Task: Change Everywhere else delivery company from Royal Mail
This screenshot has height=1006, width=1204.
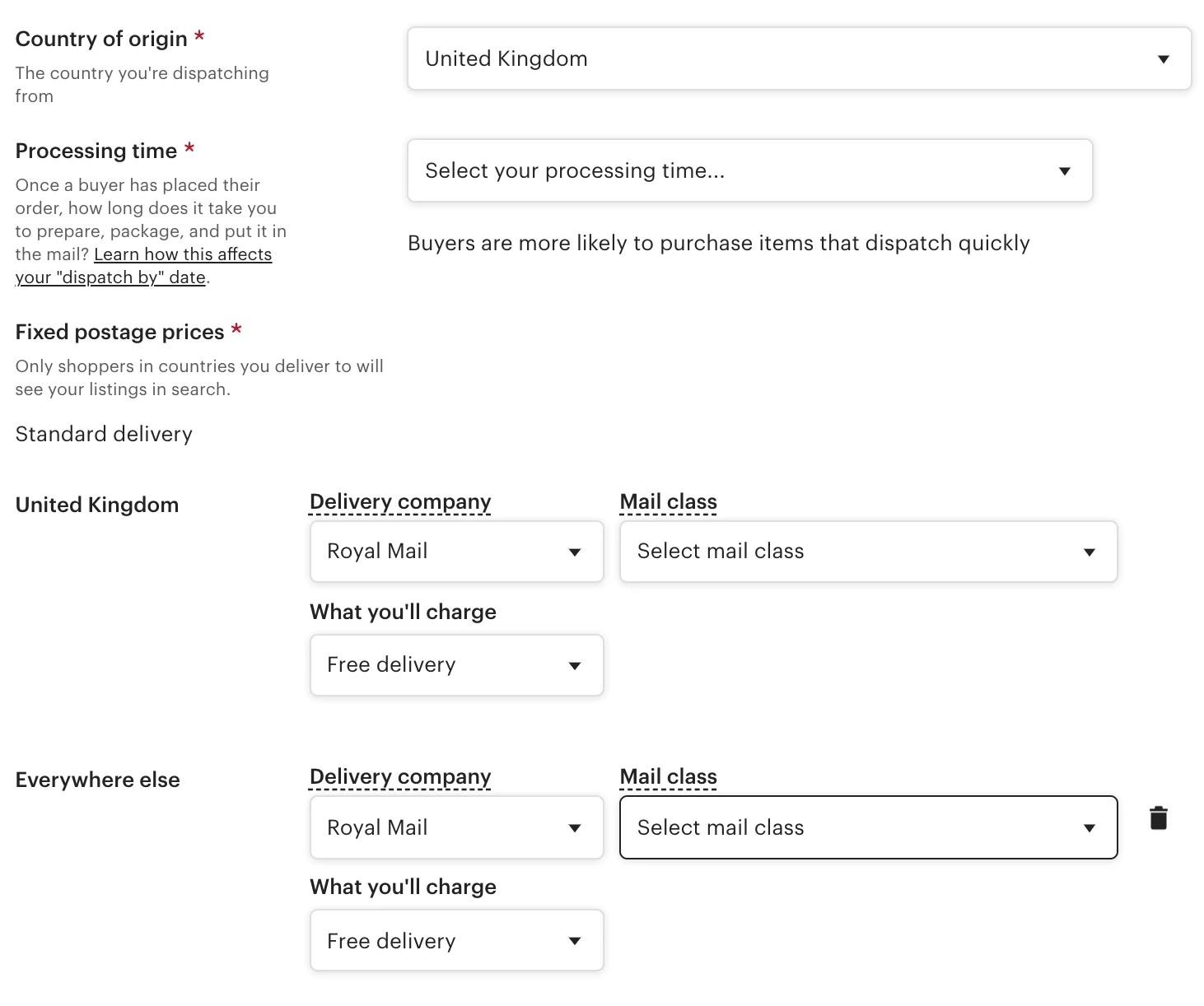Action: (456, 827)
